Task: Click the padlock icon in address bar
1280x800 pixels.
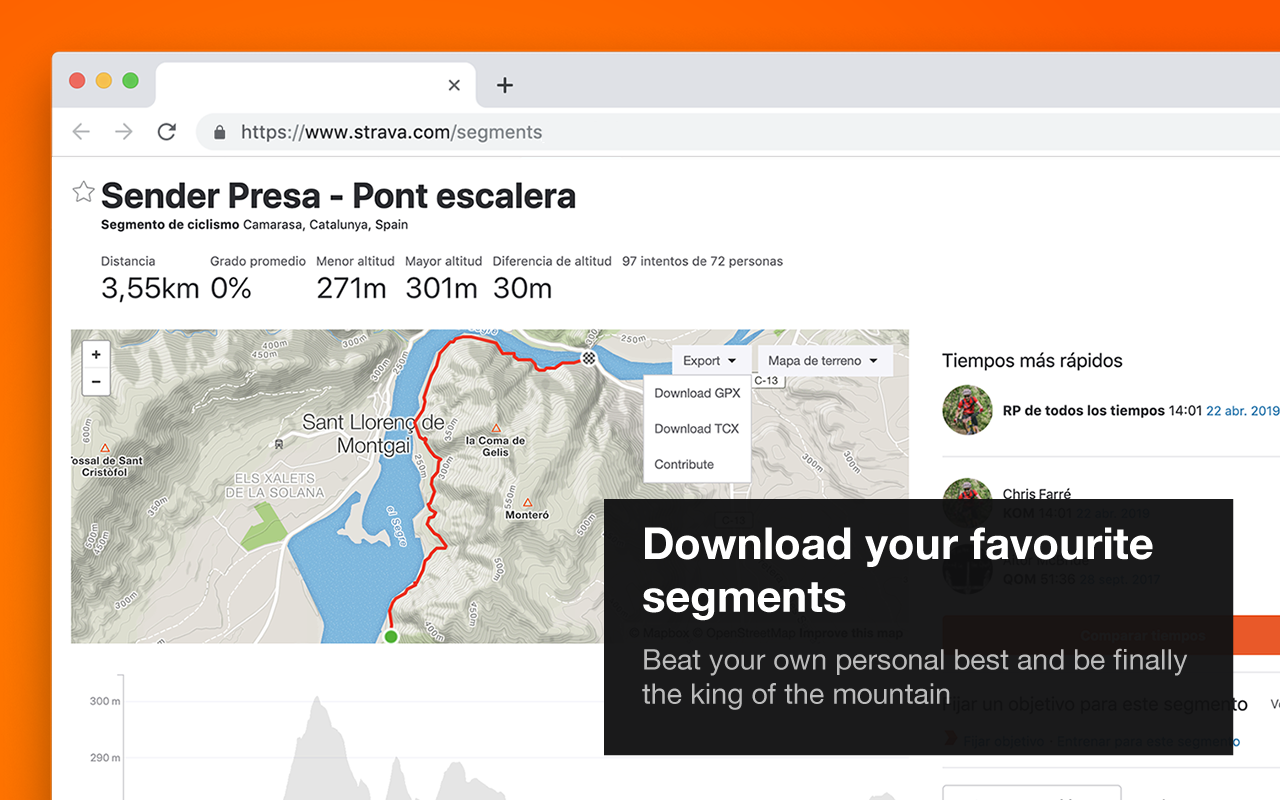Action: 219,132
